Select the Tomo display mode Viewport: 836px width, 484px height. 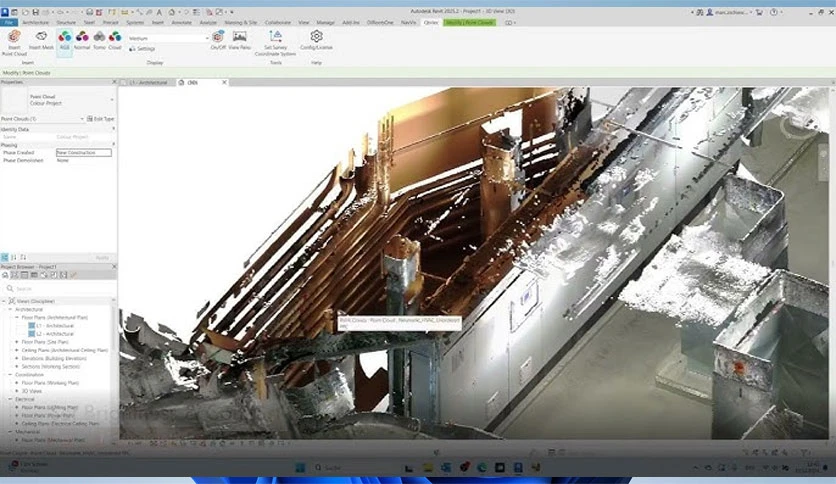(x=99, y=40)
